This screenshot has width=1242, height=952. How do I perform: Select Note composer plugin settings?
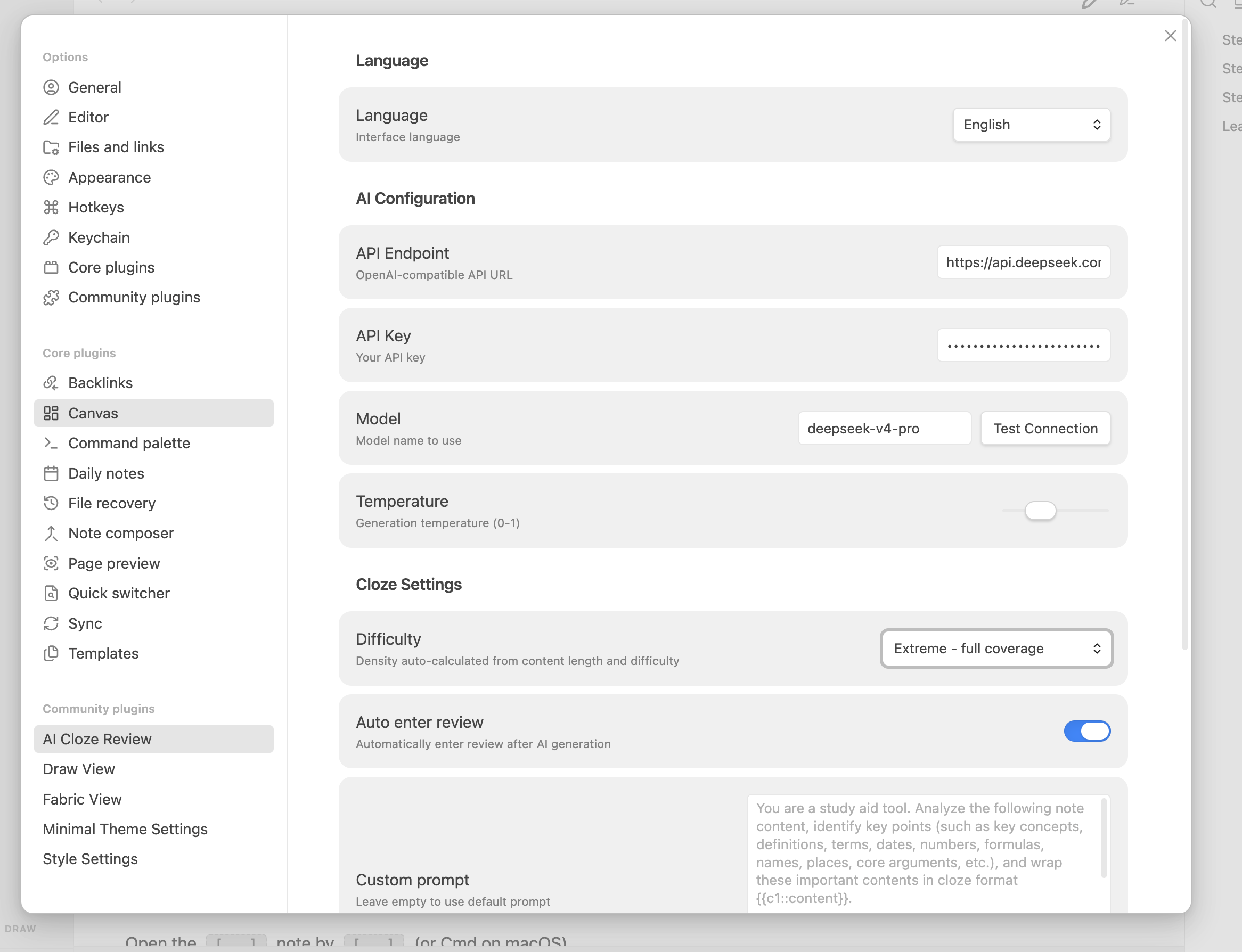153,533
